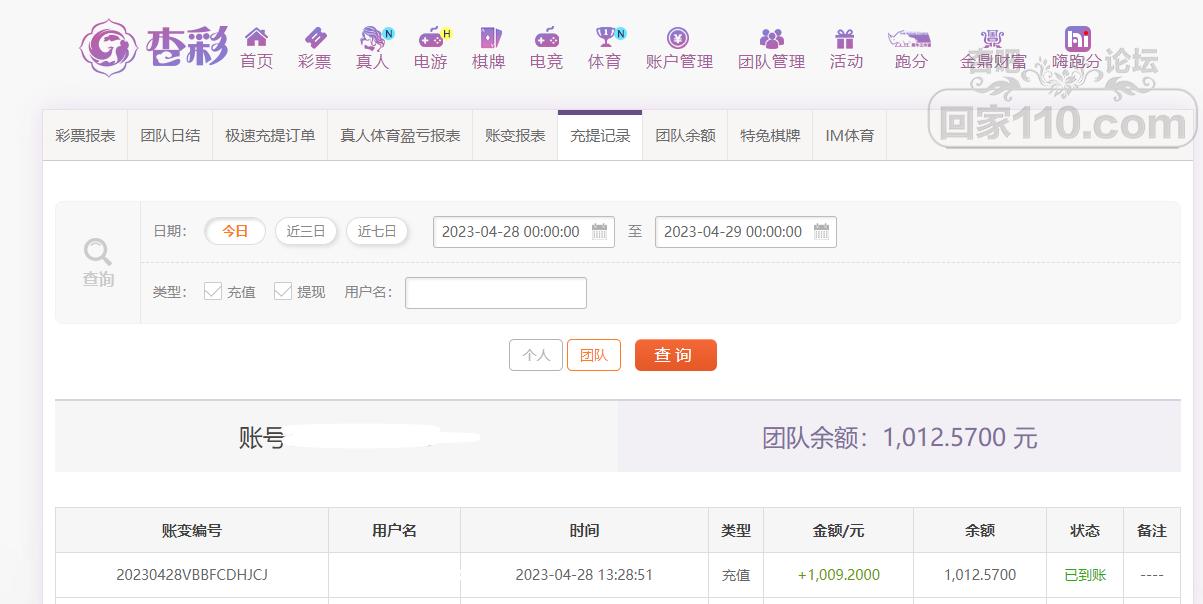Open 团队管理 people icon
This screenshot has width=1203, height=604.
click(771, 38)
